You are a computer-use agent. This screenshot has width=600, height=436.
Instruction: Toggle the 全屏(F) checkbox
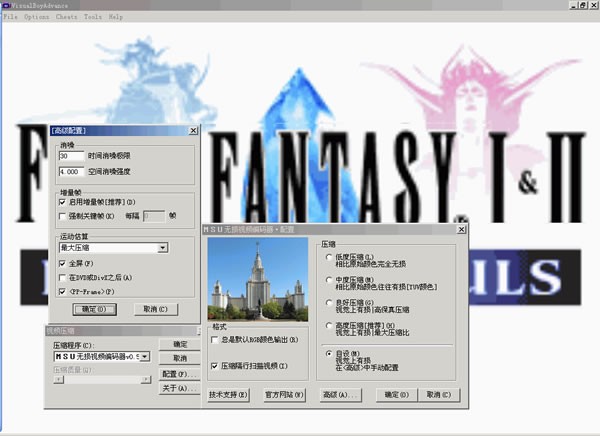click(x=62, y=263)
